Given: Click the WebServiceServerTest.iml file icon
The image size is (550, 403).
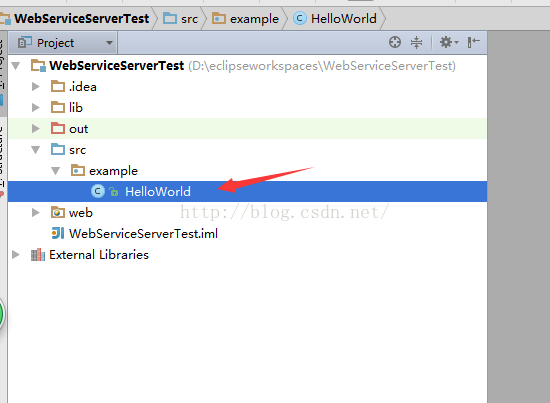Looking at the screenshot, I should [58, 233].
